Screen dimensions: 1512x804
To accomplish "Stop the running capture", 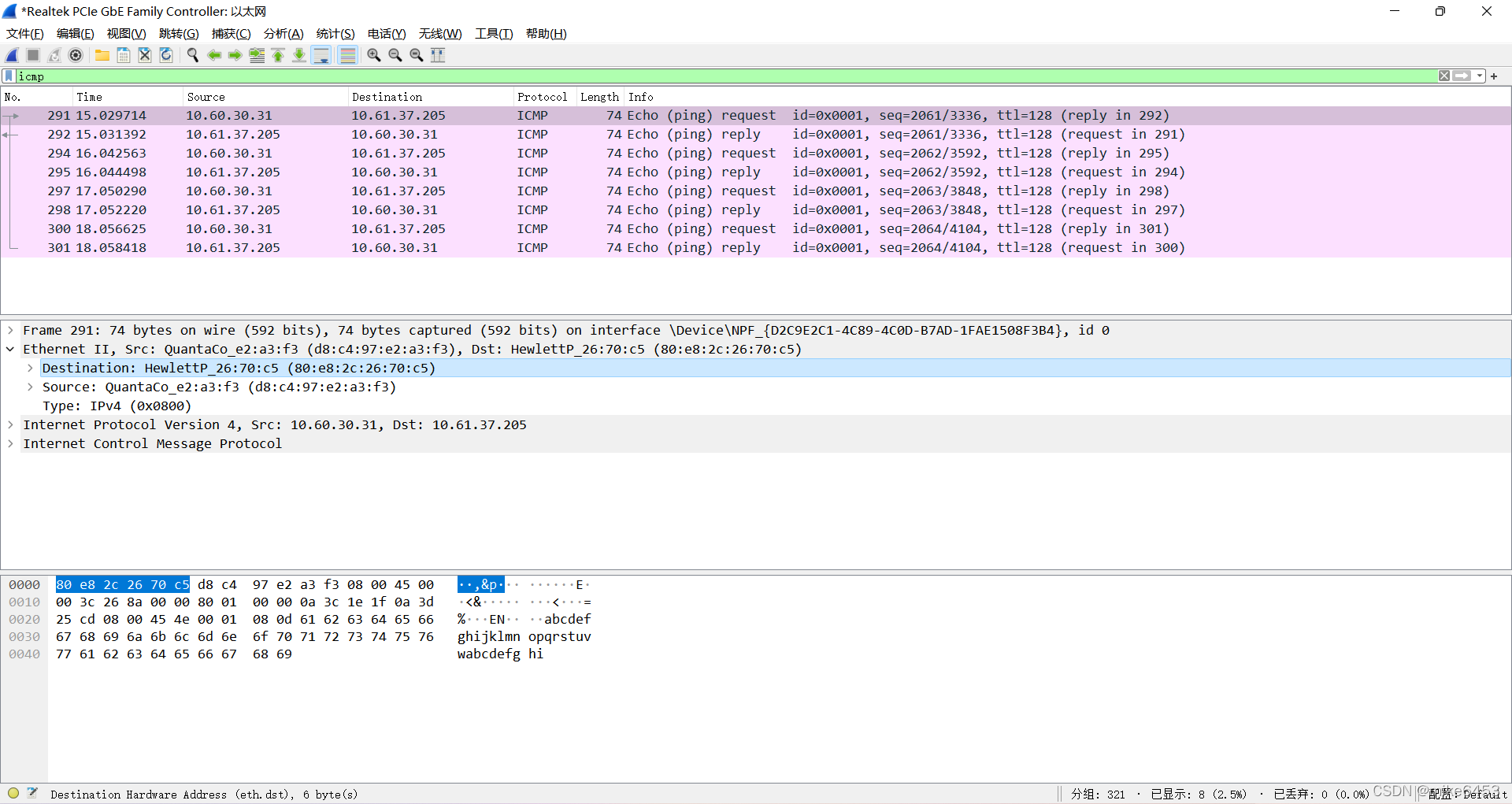I will (33, 55).
